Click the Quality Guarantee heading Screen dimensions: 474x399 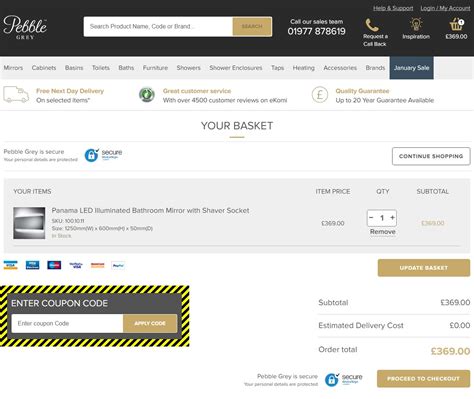coord(362,91)
